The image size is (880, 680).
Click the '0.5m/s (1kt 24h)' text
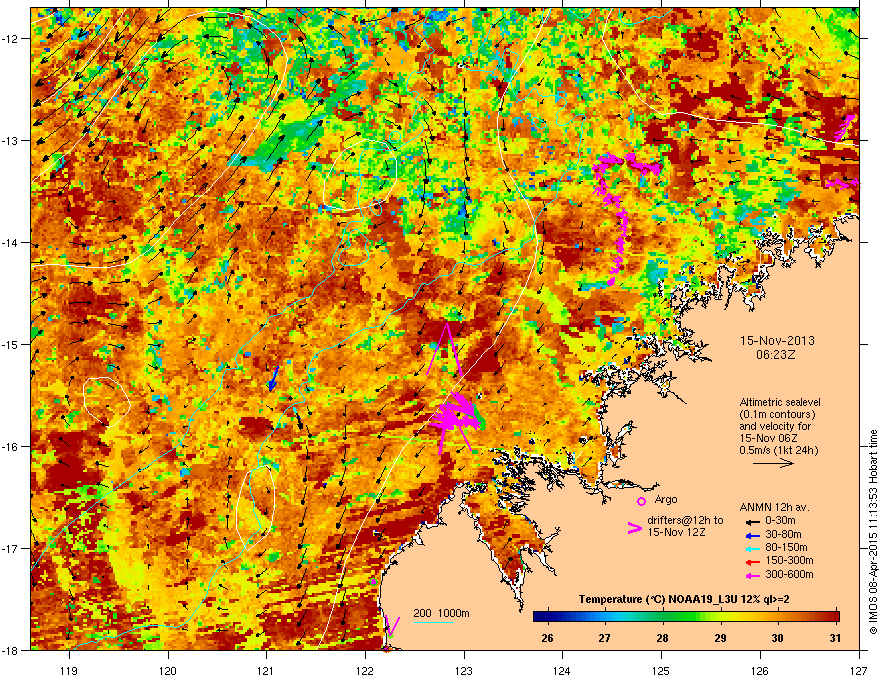pyautogui.click(x=778, y=450)
